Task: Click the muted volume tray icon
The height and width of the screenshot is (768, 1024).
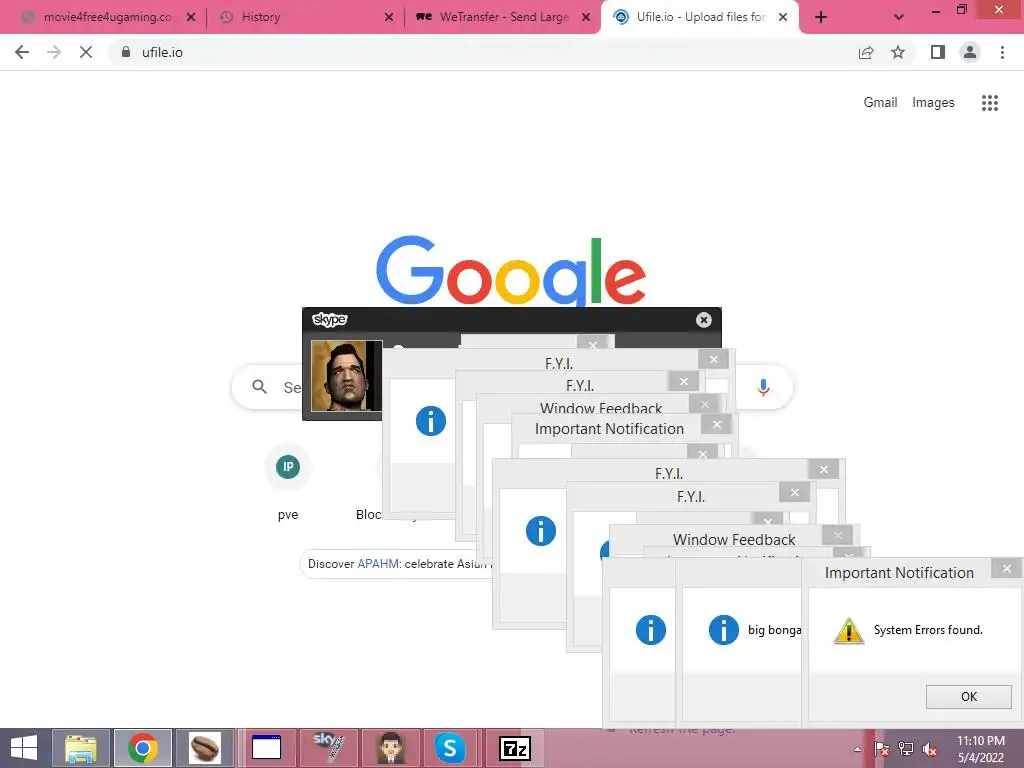Action: [929, 749]
